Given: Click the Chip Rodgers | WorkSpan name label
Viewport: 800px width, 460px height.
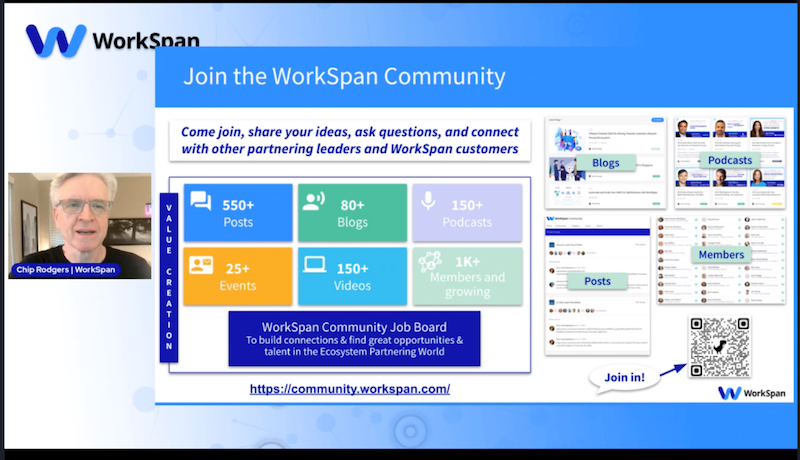Looking at the screenshot, I should pyautogui.click(x=66, y=270).
